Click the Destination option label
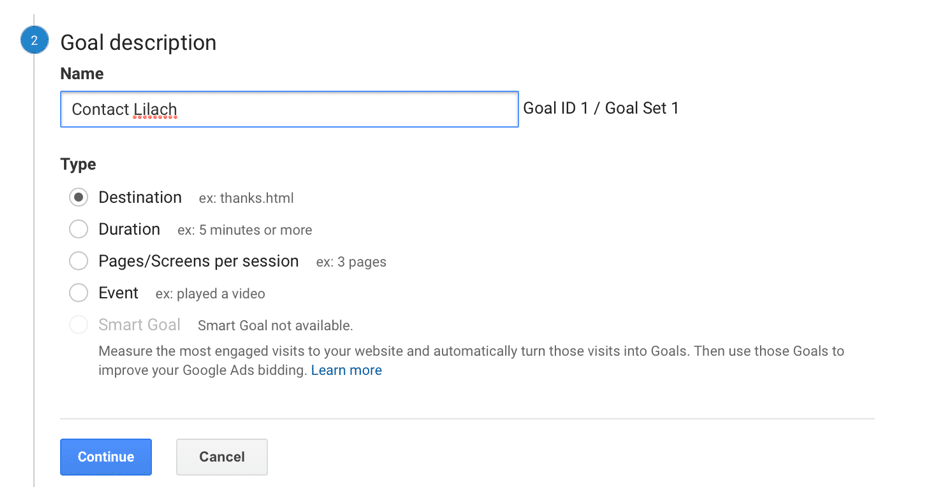The height and width of the screenshot is (489, 939). (140, 197)
